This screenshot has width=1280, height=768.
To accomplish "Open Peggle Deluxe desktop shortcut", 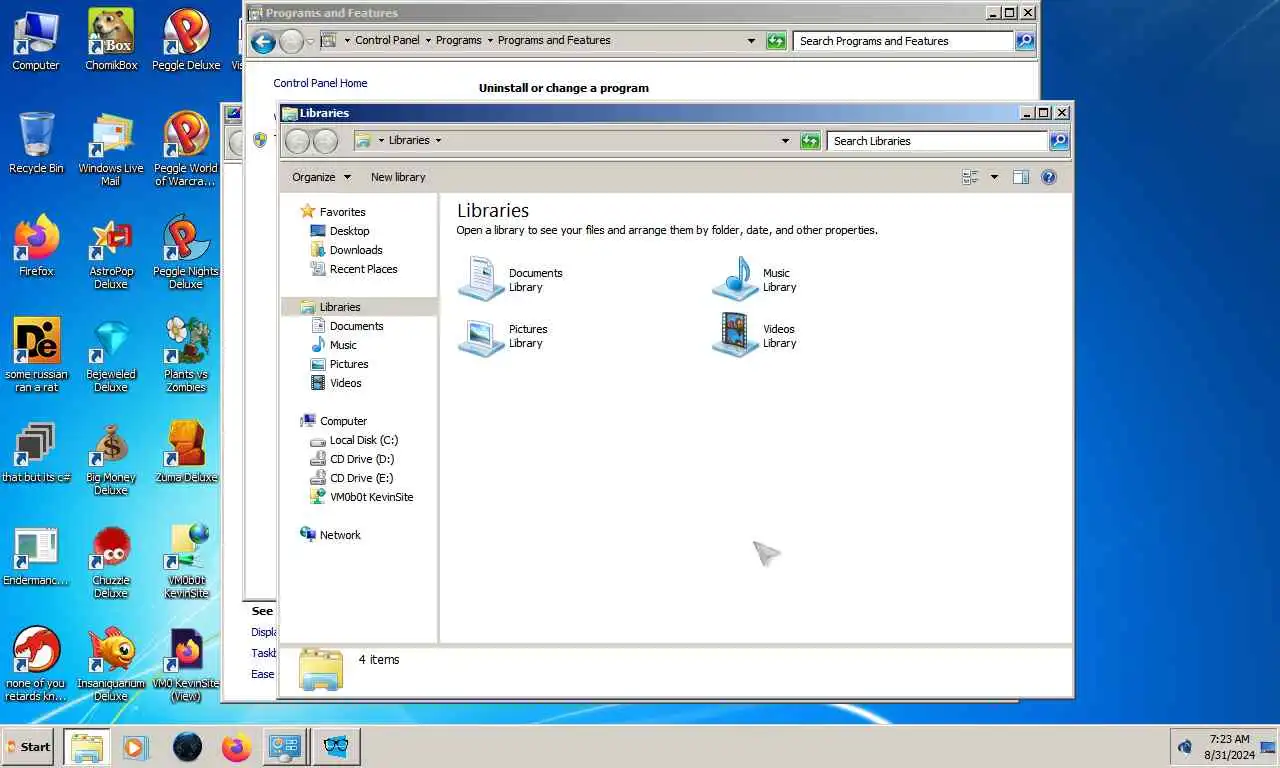I will [186, 40].
